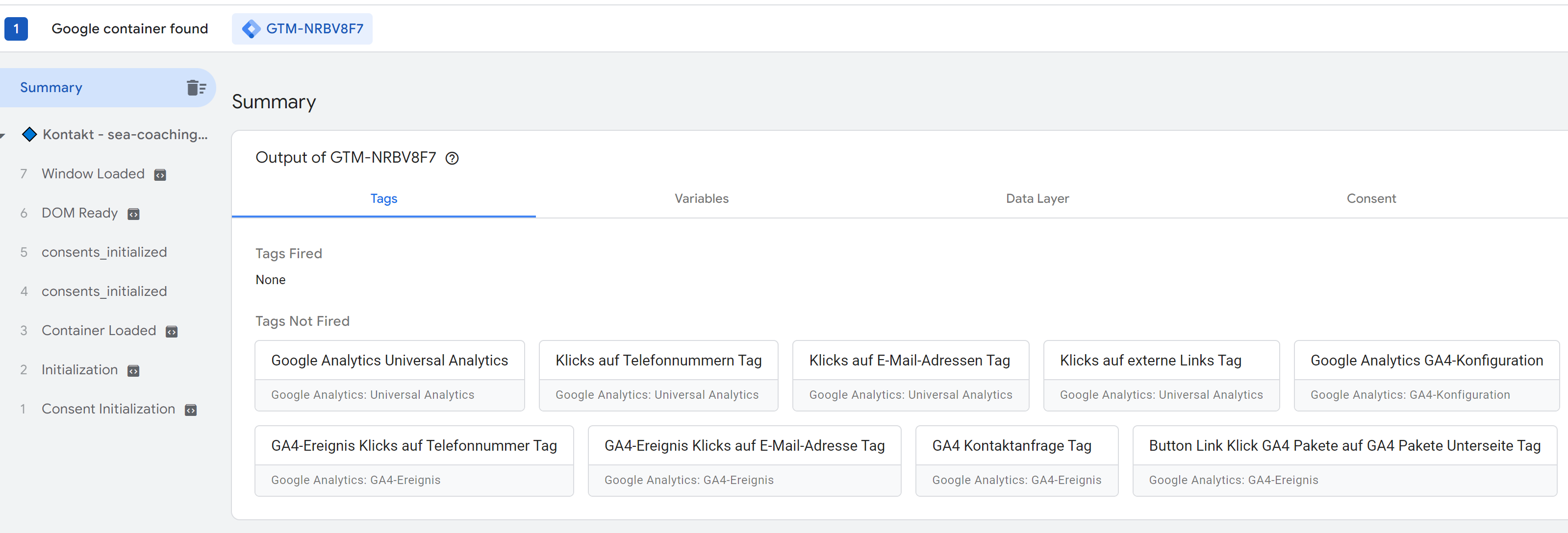Click the API icon beside DOM Ready
The image size is (1568, 533).
pos(133,214)
